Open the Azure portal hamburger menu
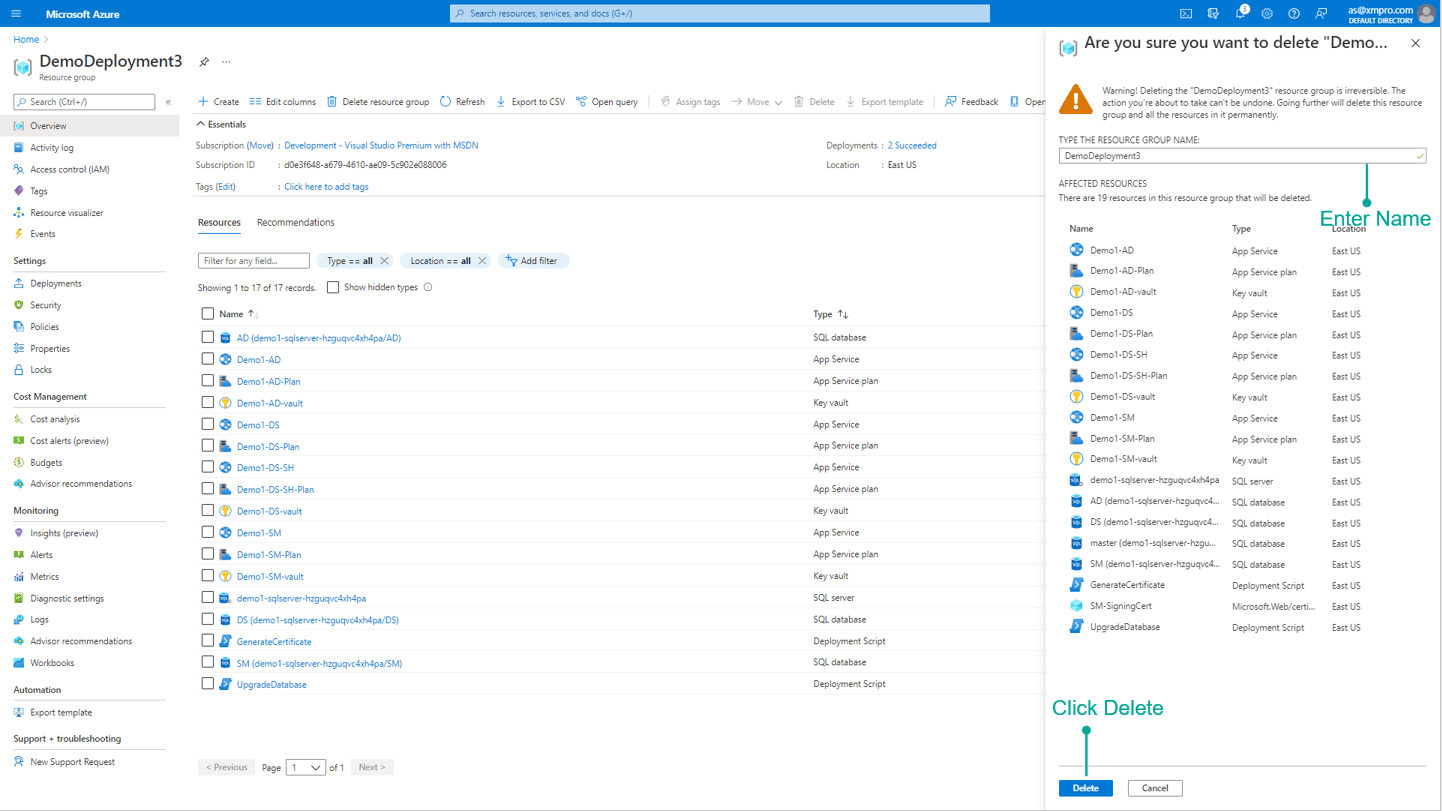 (x=16, y=14)
